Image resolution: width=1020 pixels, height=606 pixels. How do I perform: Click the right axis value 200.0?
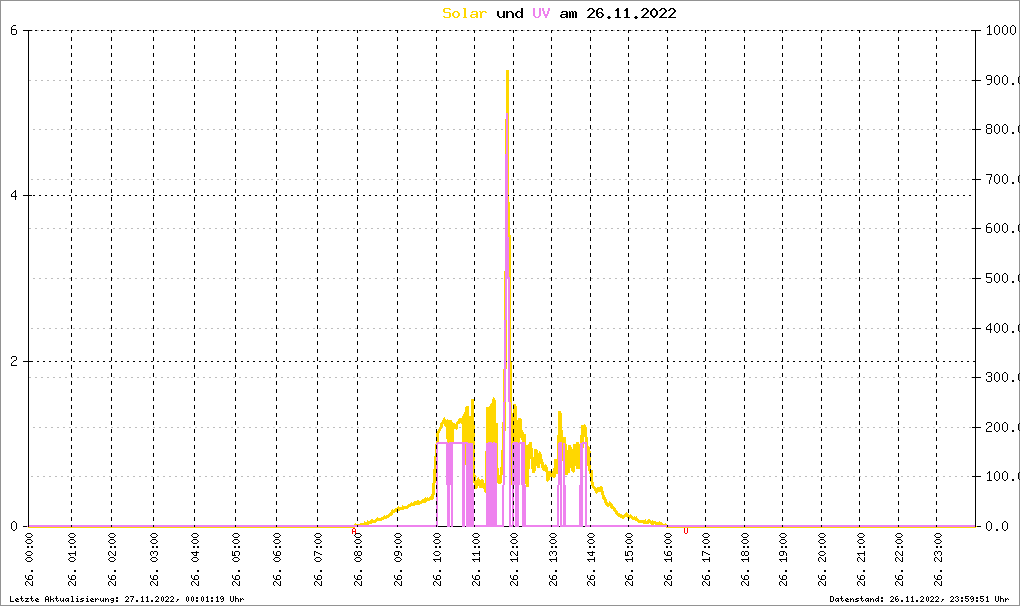coord(1002,427)
